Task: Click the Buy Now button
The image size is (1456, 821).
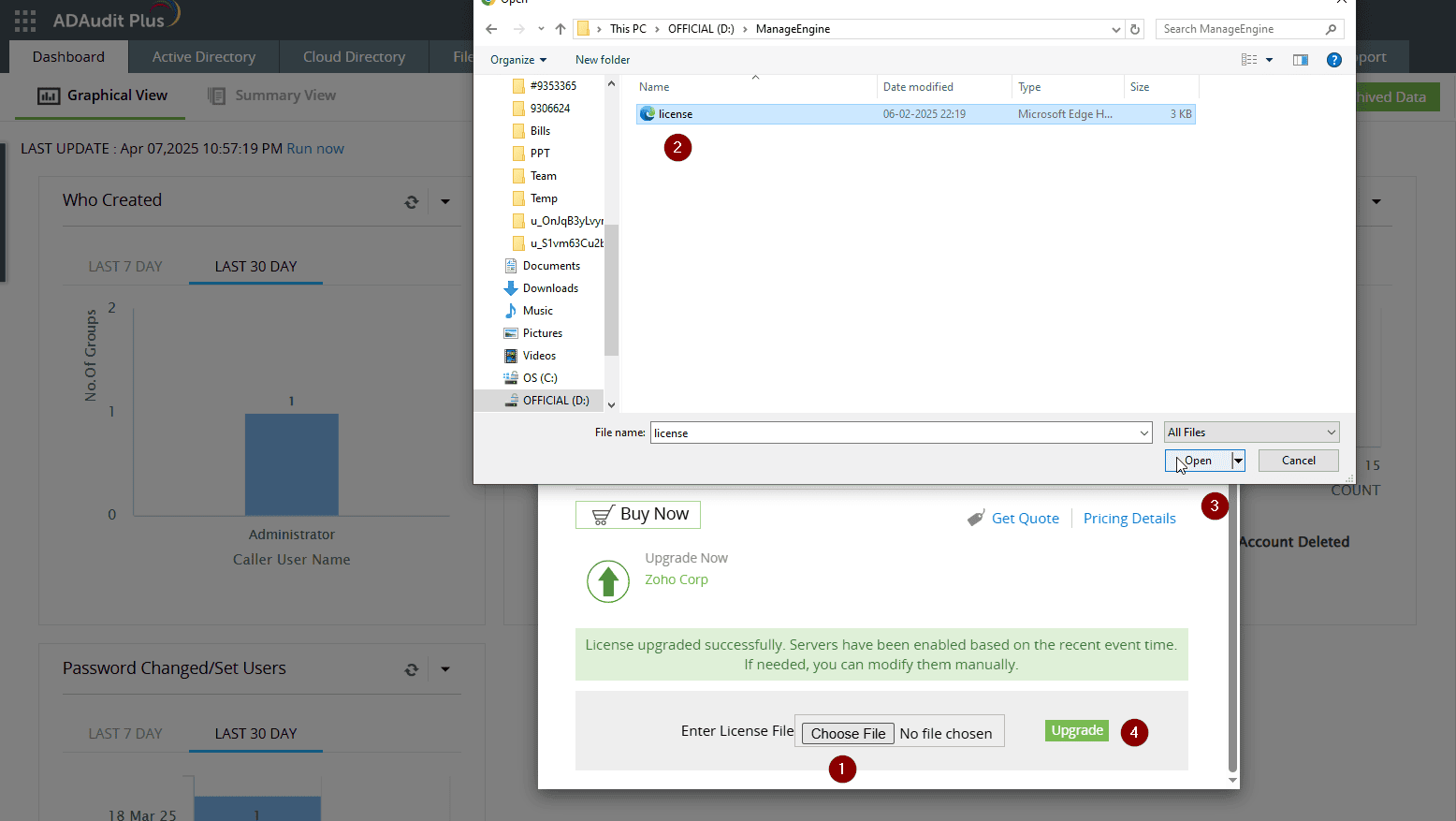Action: click(638, 515)
